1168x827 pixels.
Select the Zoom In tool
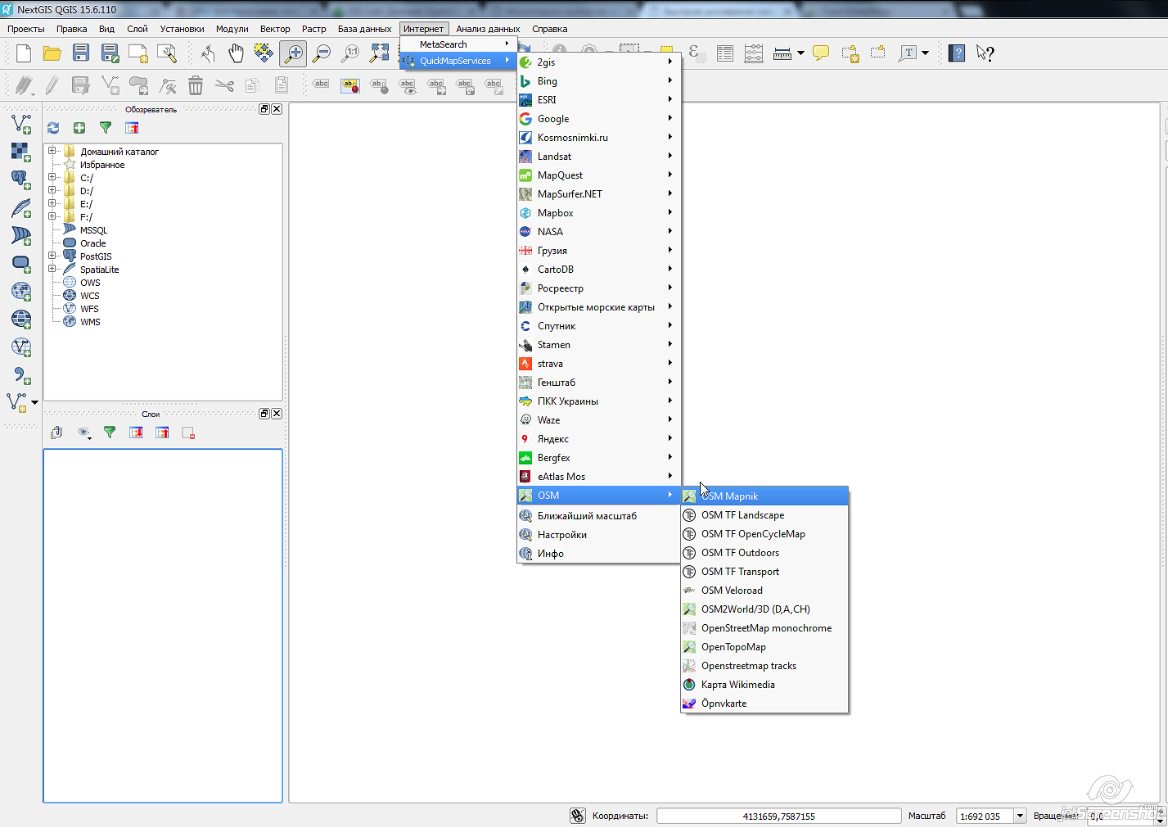[292, 51]
